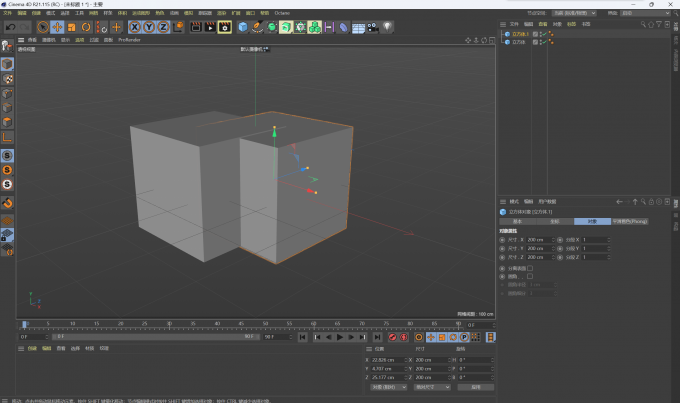
Task: Open the Coordinates tab in Attributes
Action: click(x=555, y=221)
